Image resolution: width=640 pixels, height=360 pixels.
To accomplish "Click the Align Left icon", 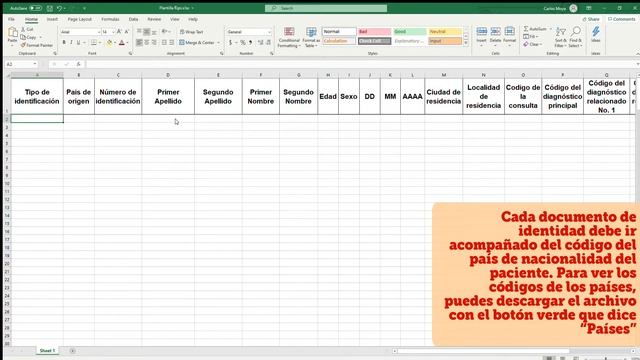I will (x=139, y=42).
